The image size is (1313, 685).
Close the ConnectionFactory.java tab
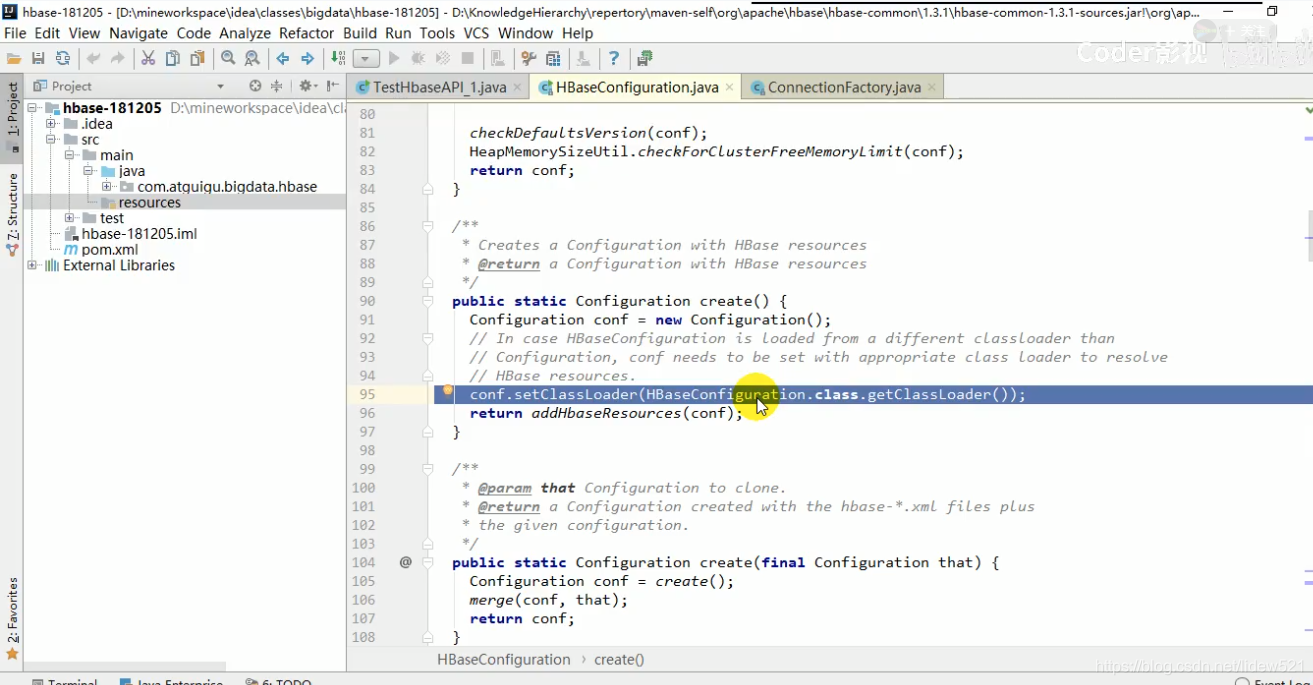tap(932, 87)
